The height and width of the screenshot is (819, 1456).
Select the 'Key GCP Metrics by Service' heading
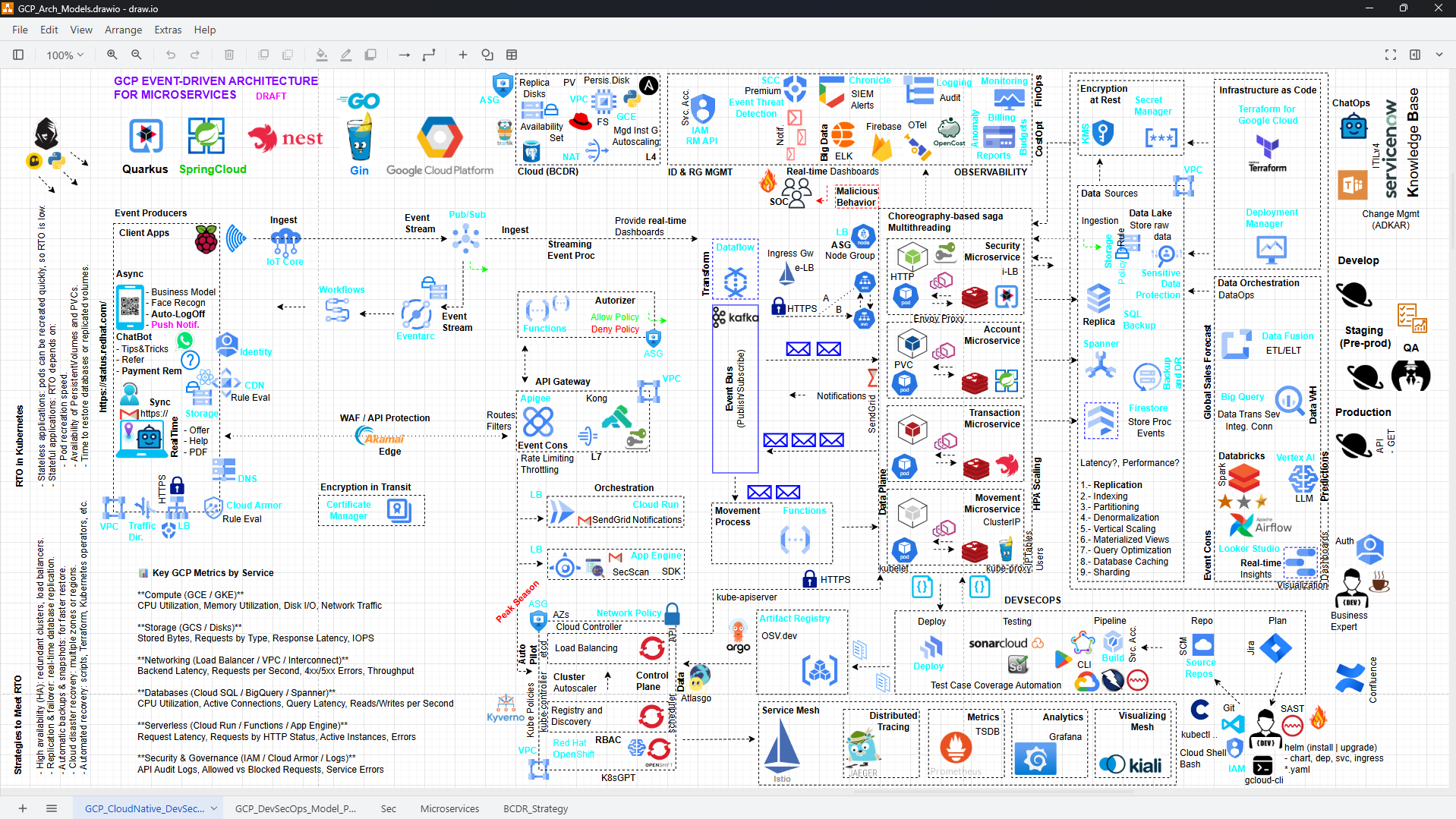pos(213,573)
